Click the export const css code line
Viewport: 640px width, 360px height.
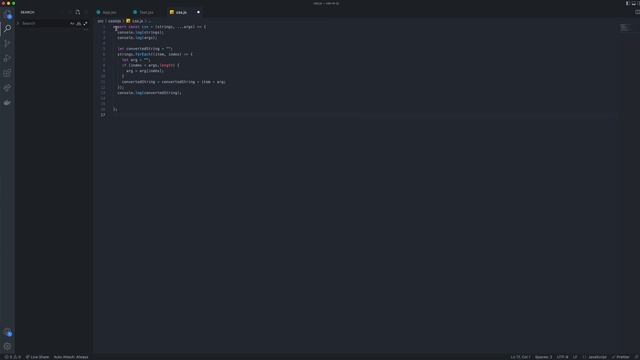[x=160, y=27]
